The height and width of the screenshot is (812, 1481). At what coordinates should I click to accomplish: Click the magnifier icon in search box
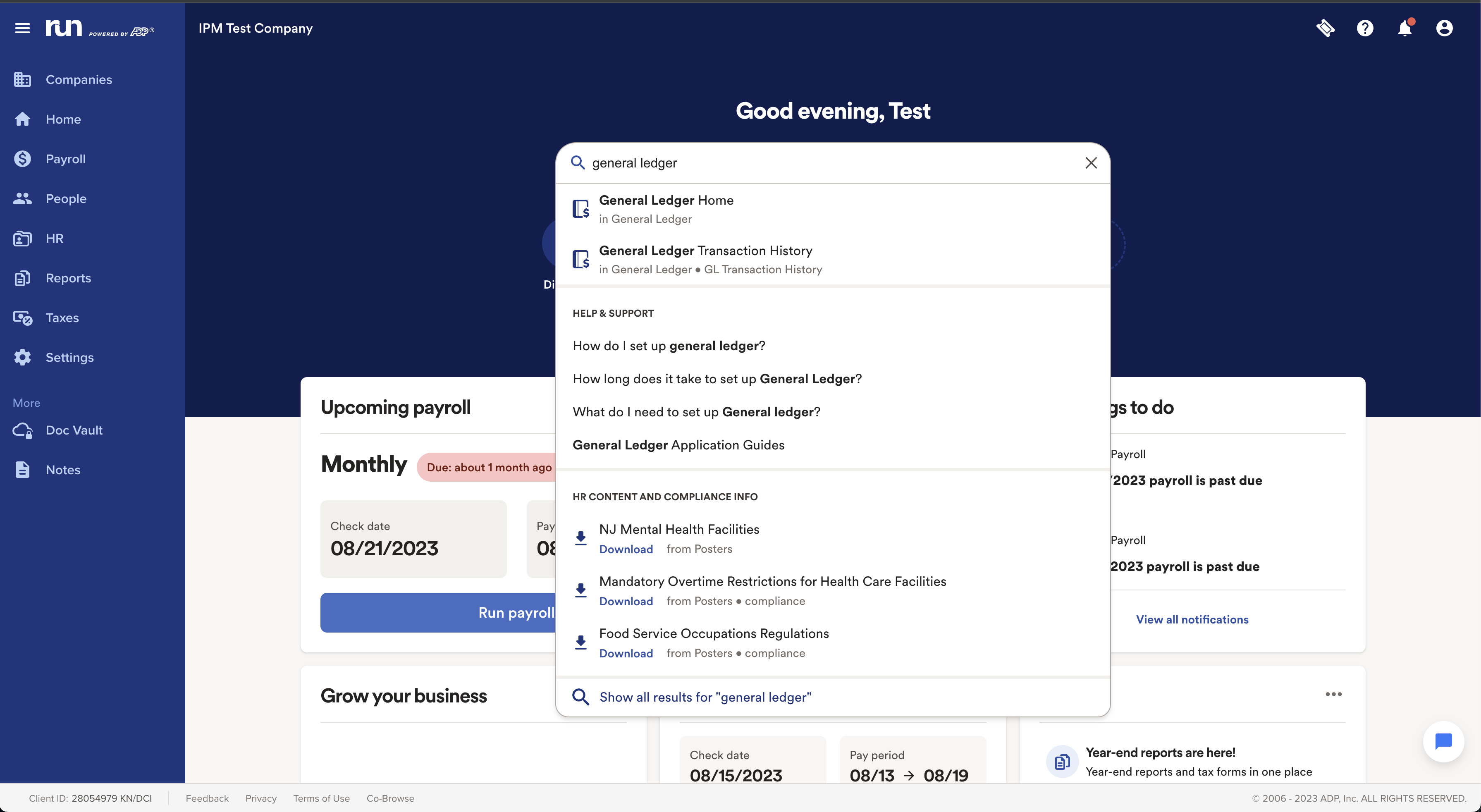pos(577,163)
